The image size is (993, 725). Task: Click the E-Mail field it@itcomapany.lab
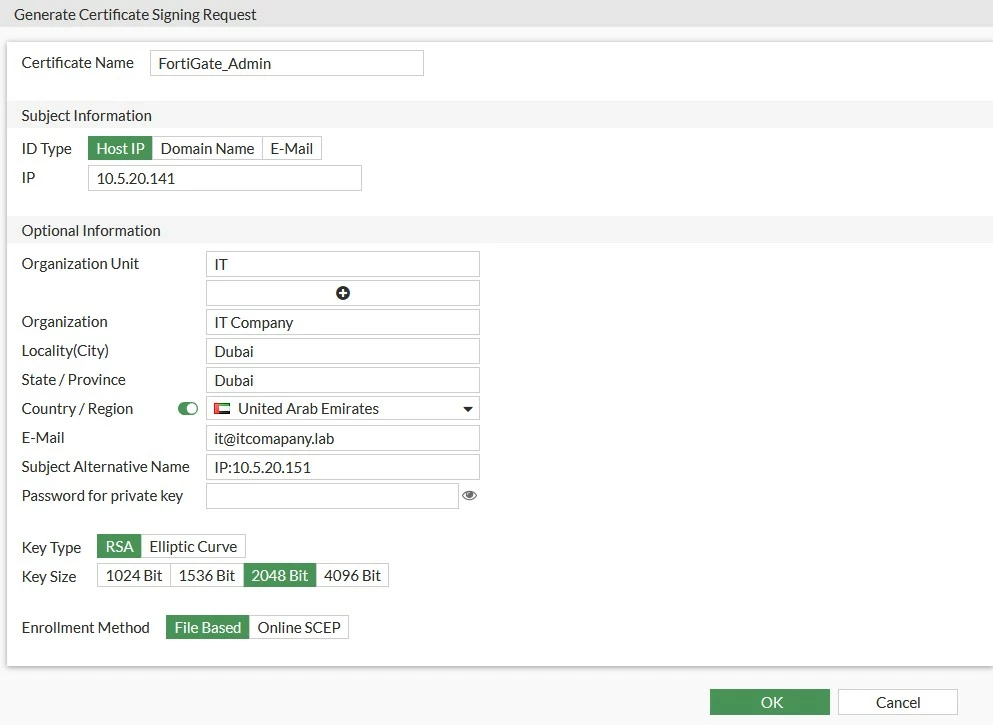(343, 438)
